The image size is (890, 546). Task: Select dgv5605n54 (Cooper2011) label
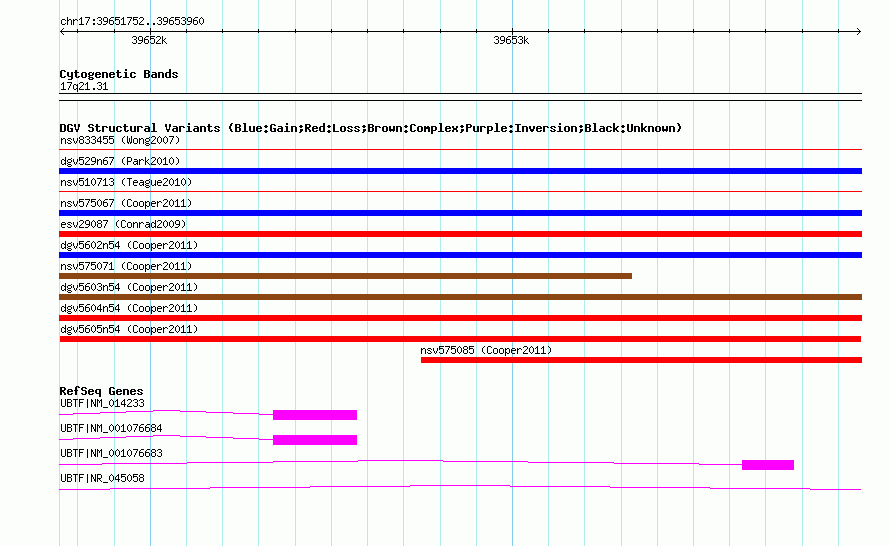pyautogui.click(x=129, y=329)
